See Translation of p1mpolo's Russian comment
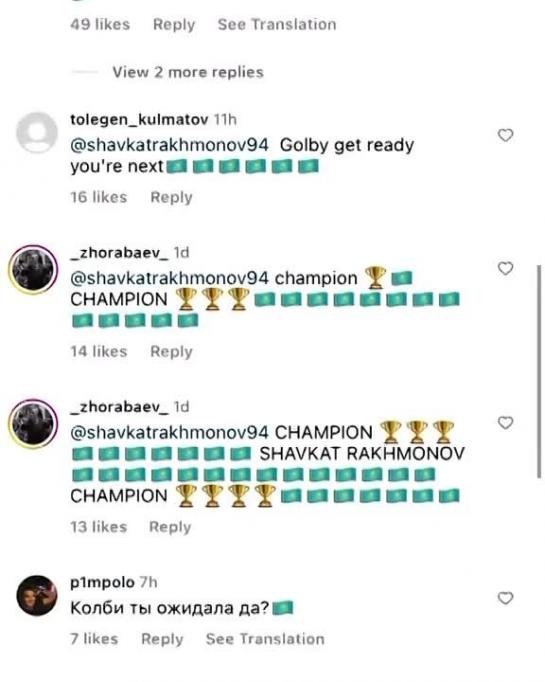 point(265,639)
